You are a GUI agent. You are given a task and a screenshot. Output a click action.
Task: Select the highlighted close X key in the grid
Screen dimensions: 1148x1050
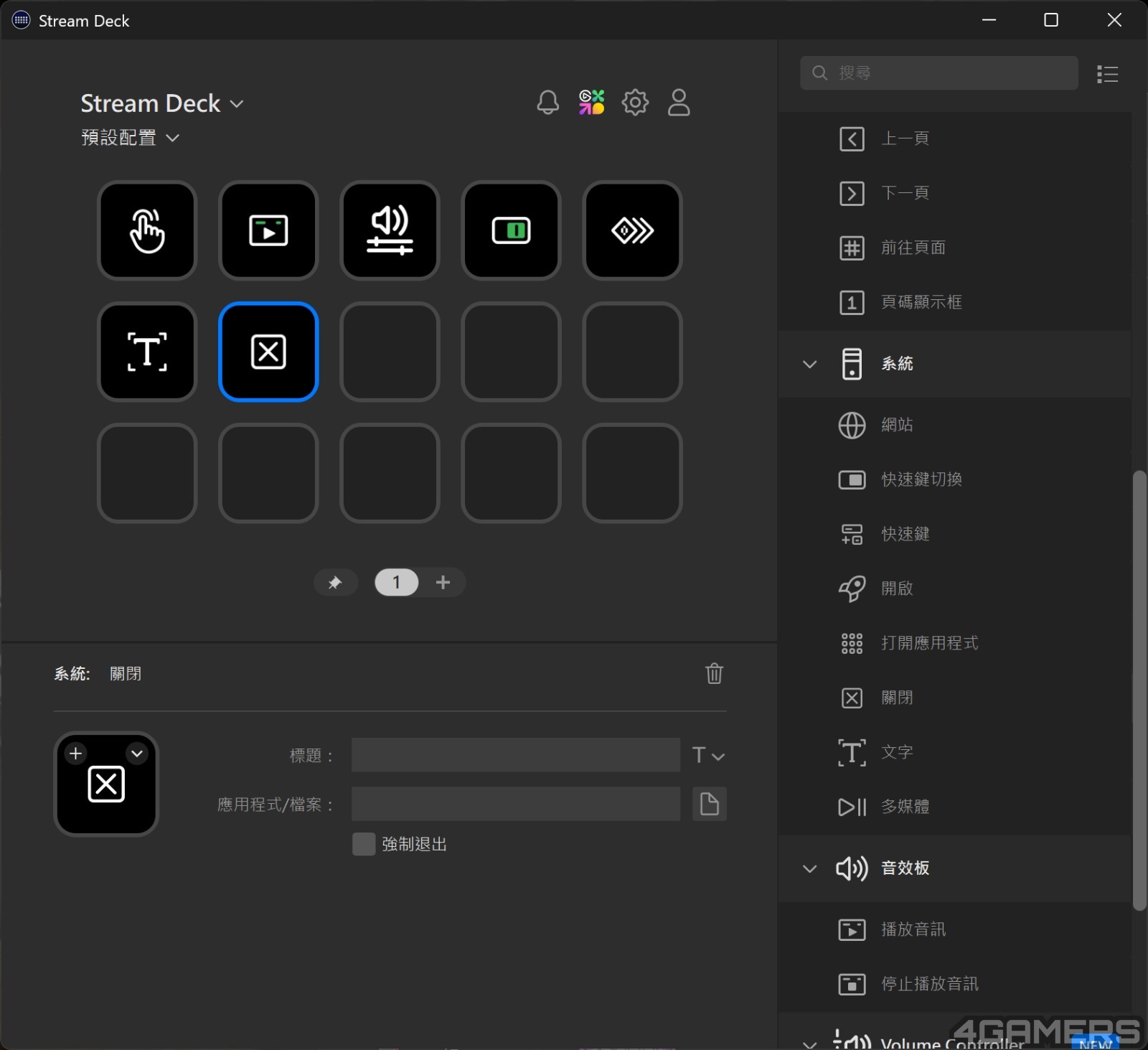pos(268,352)
